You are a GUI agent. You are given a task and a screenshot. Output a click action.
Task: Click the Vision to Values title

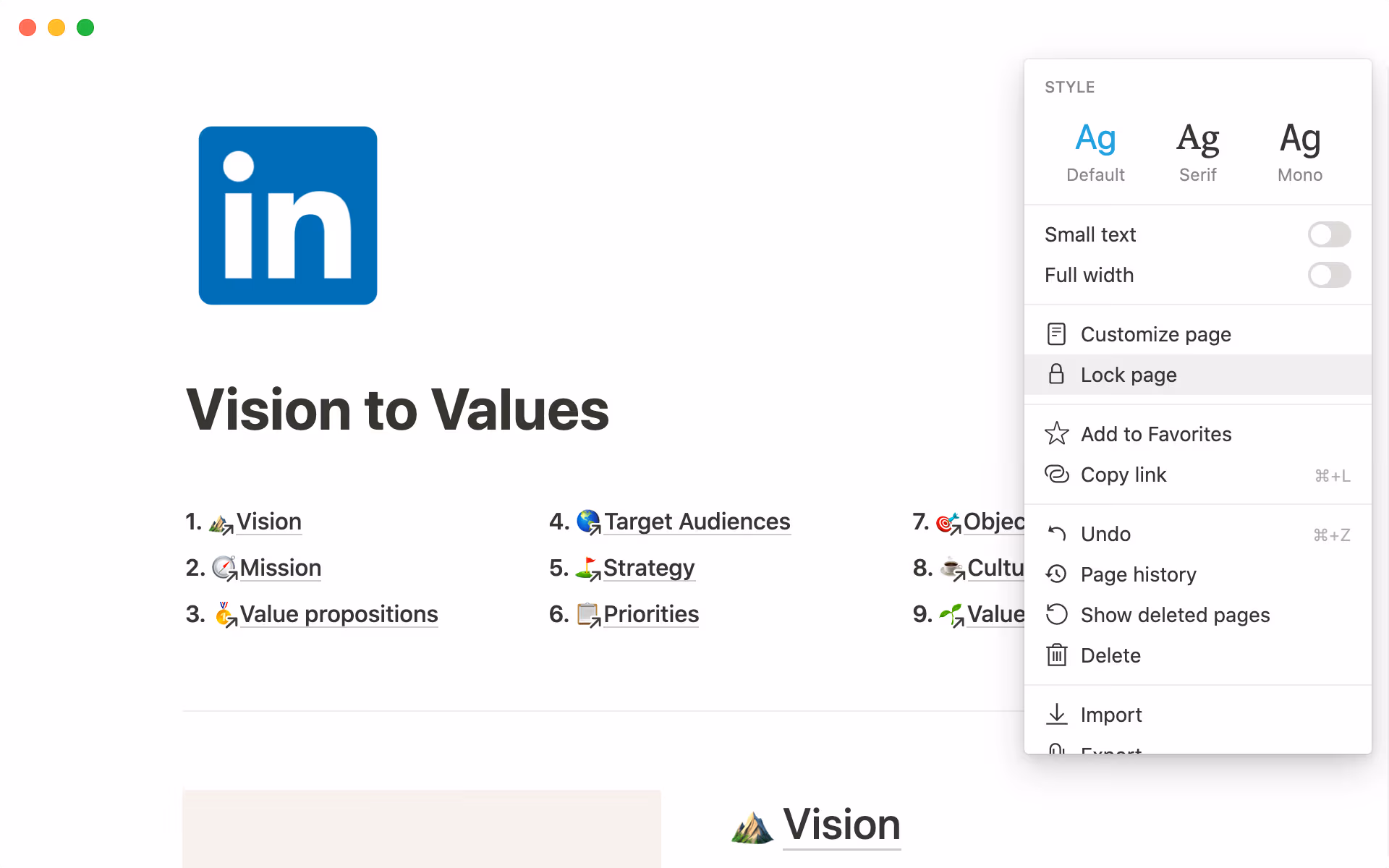tap(397, 410)
